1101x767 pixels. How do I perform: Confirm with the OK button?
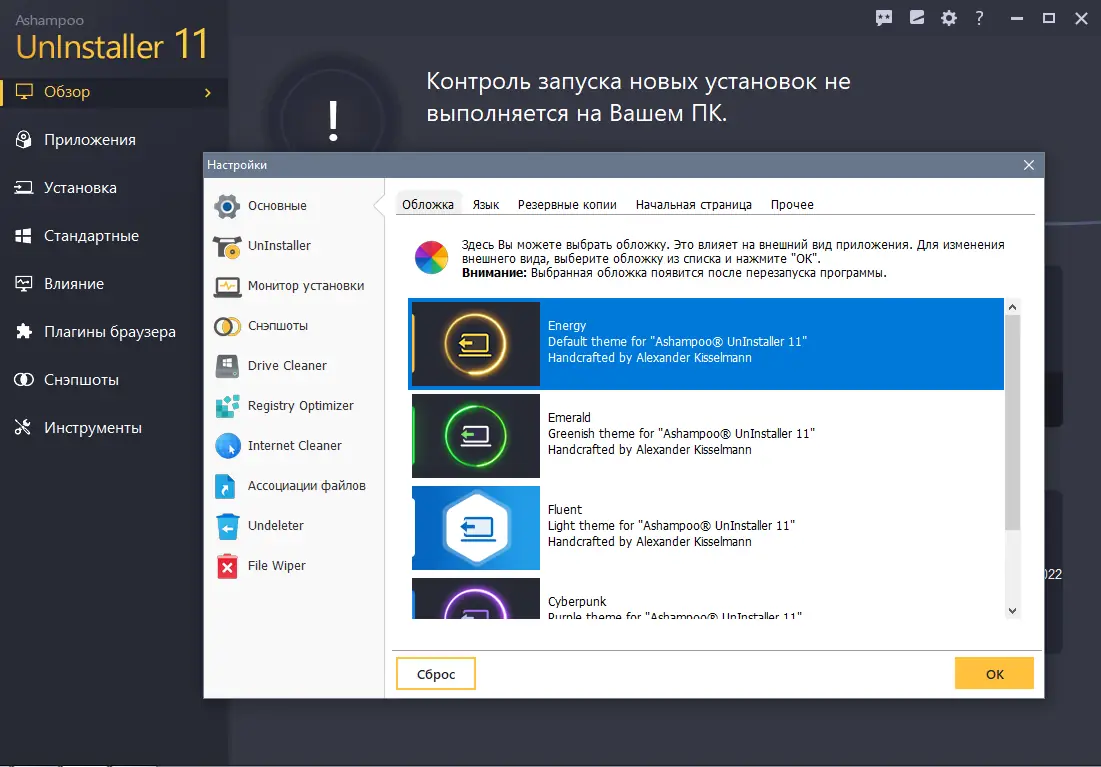[994, 674]
